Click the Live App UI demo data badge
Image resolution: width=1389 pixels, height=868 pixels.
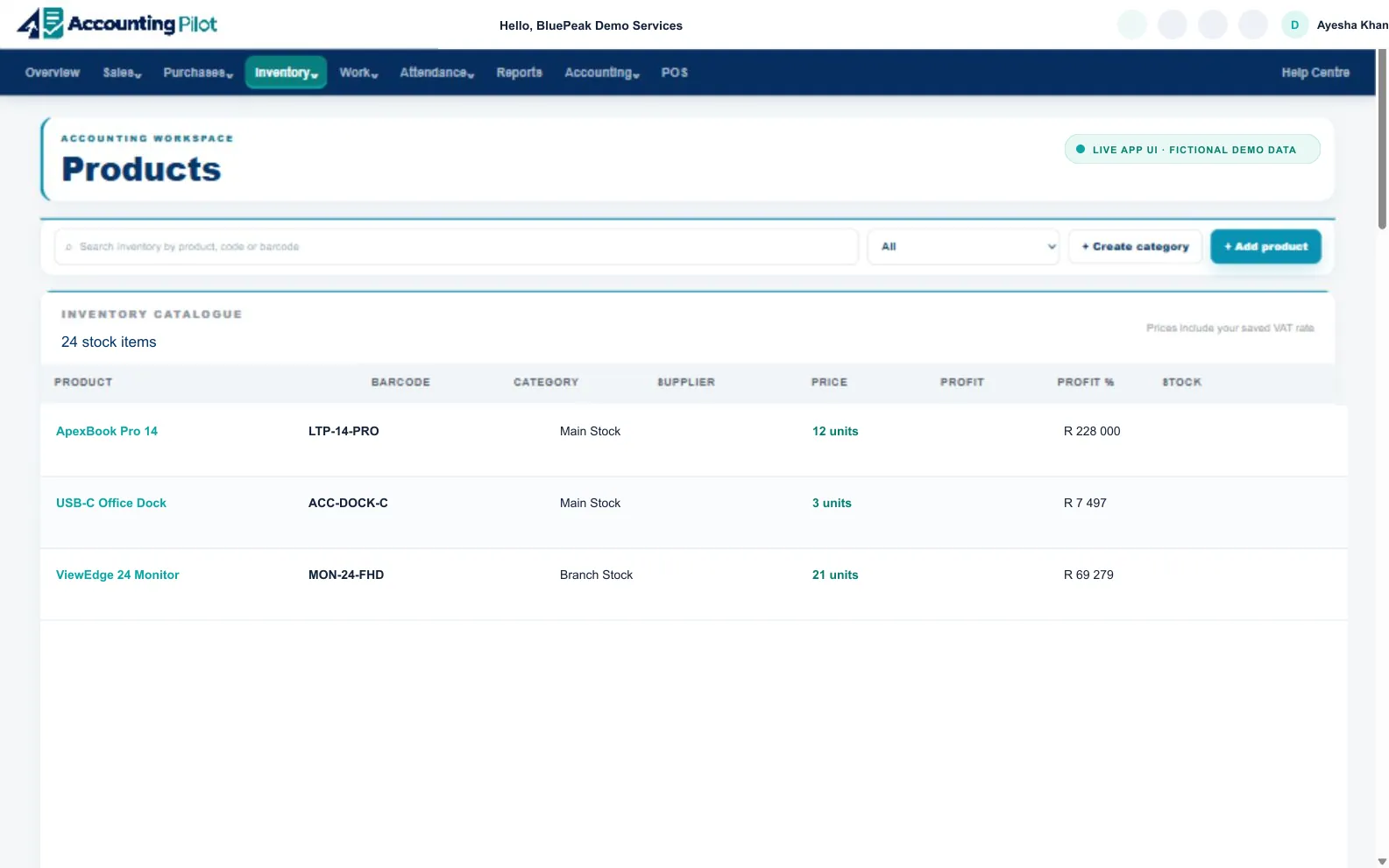1192,150
